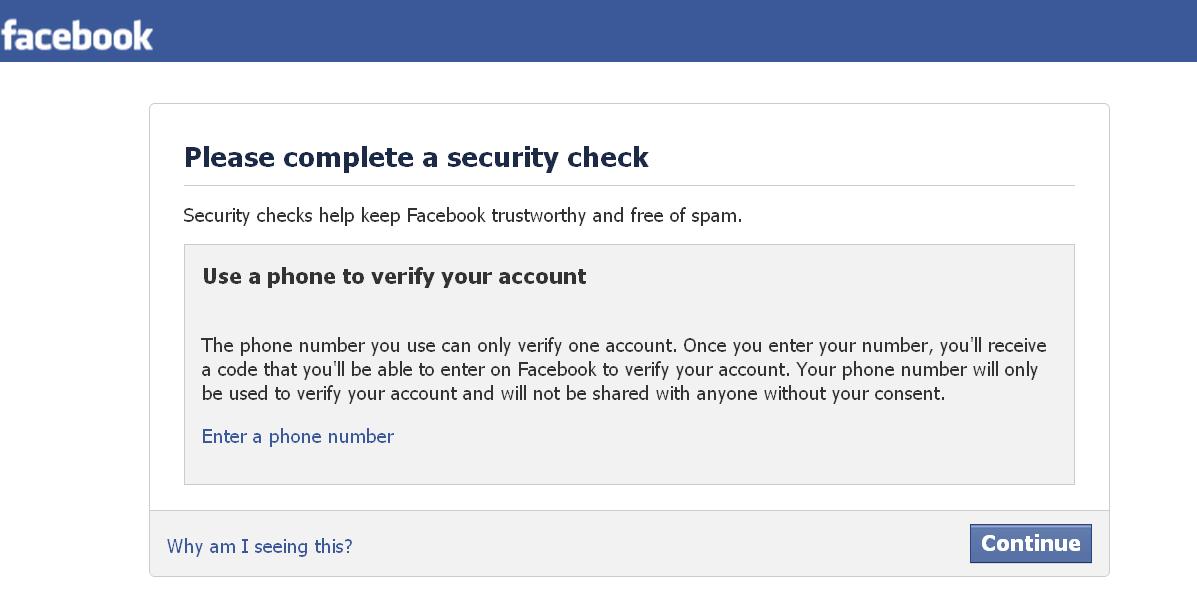Click the Continue button
The height and width of the screenshot is (602, 1197).
(x=1031, y=543)
